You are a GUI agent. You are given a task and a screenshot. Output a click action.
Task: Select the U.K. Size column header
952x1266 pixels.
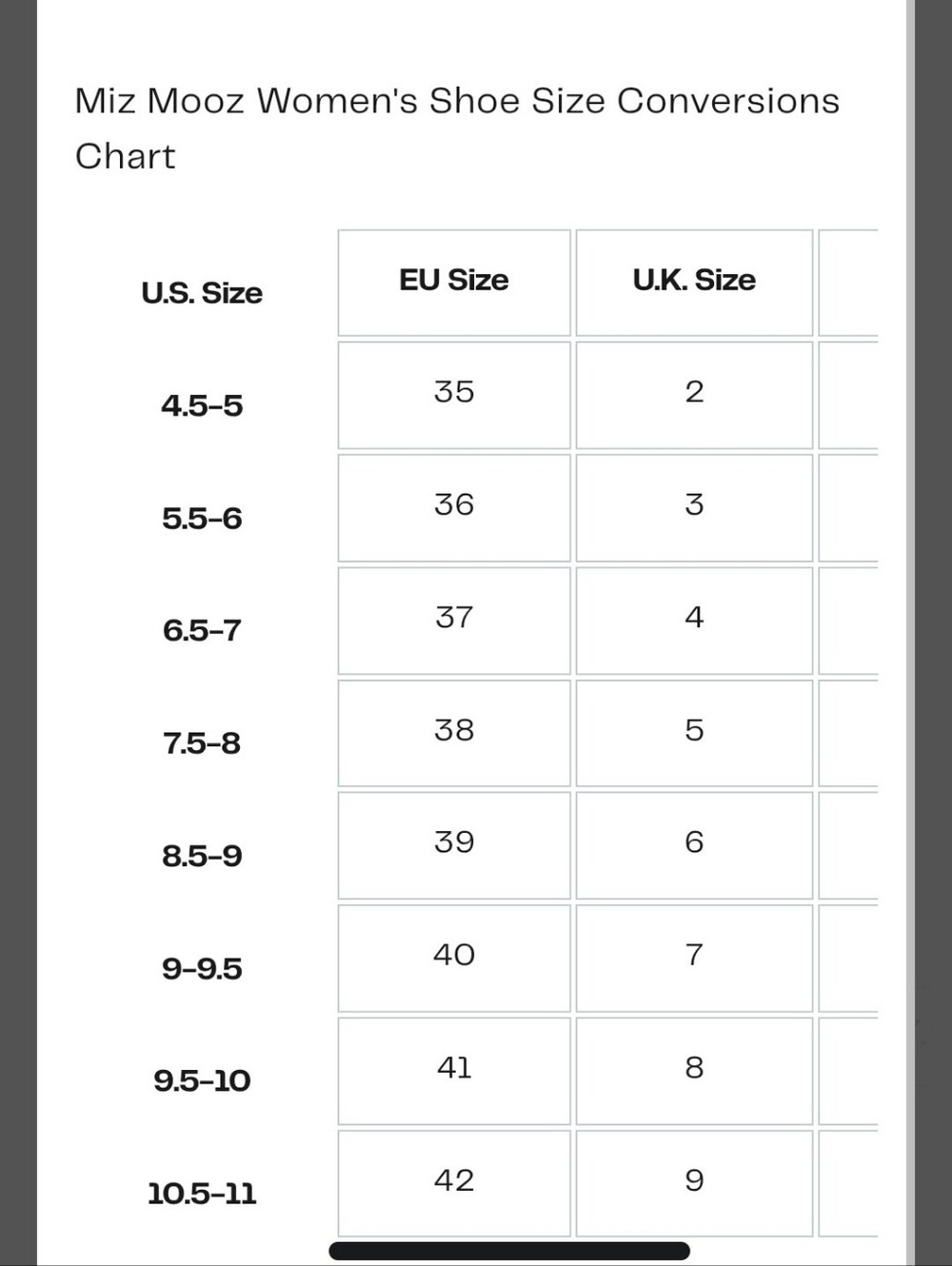(694, 283)
